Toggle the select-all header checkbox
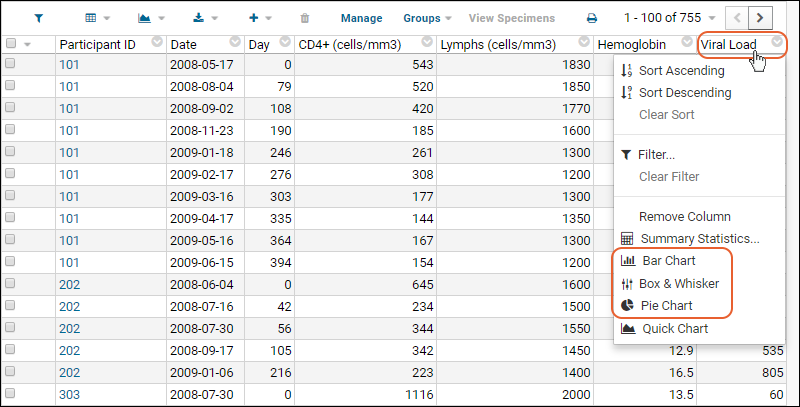 10,44
